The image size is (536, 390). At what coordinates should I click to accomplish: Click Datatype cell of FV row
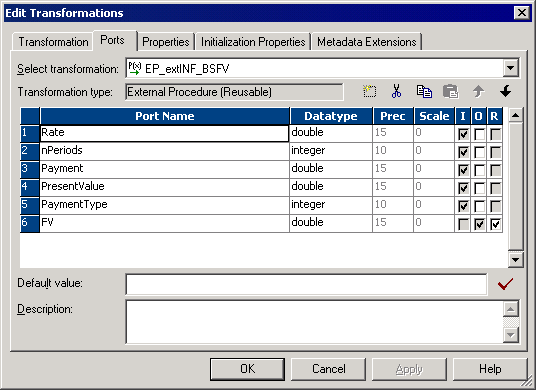[x=331, y=224]
